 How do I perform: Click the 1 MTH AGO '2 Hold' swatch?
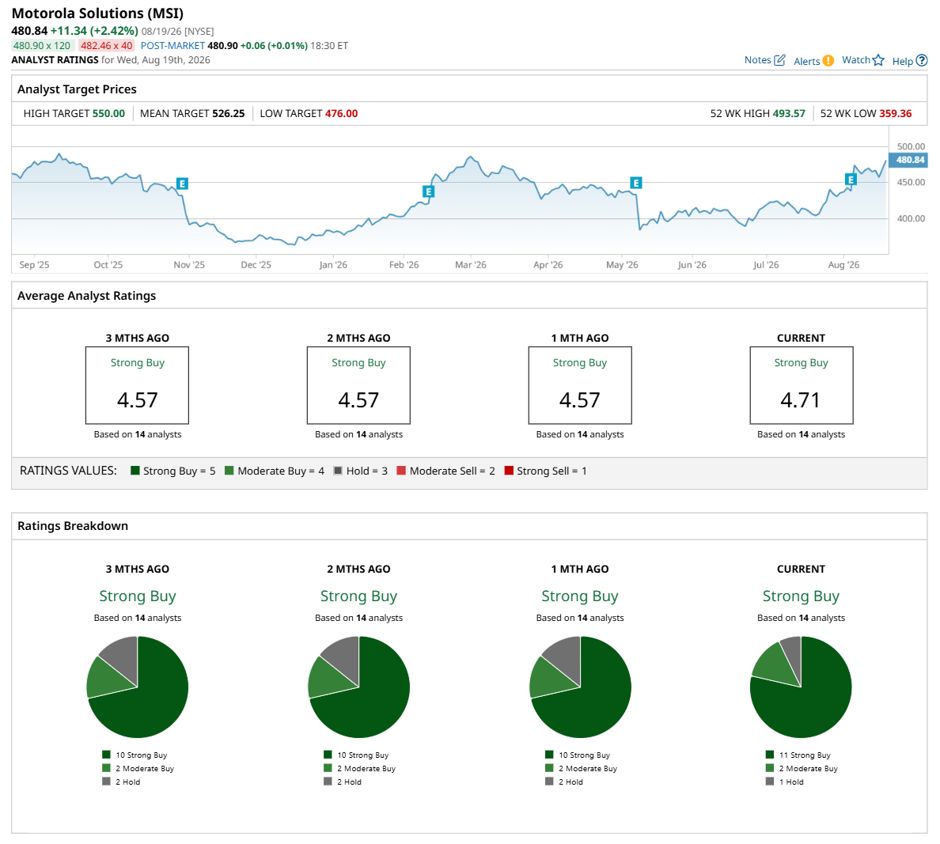click(x=549, y=782)
